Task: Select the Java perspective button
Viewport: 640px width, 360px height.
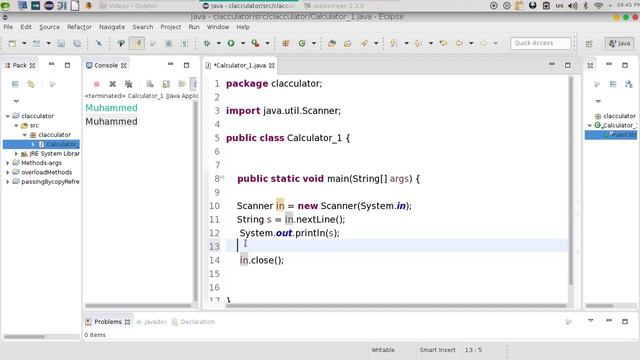Action: (x=620, y=43)
